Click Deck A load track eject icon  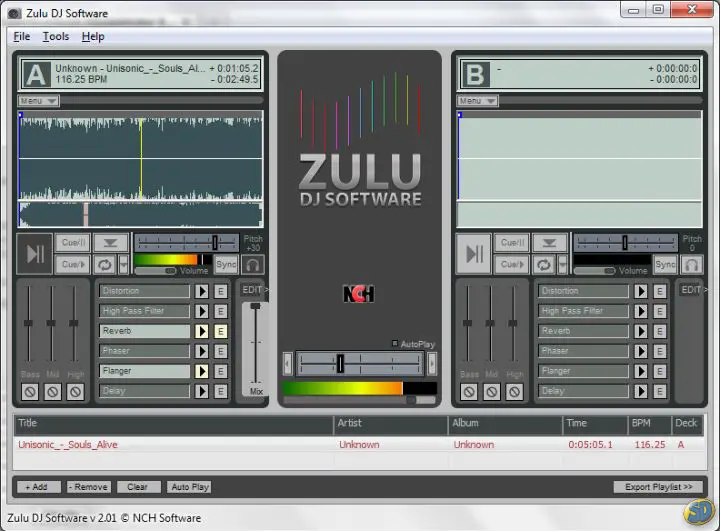pos(110,243)
